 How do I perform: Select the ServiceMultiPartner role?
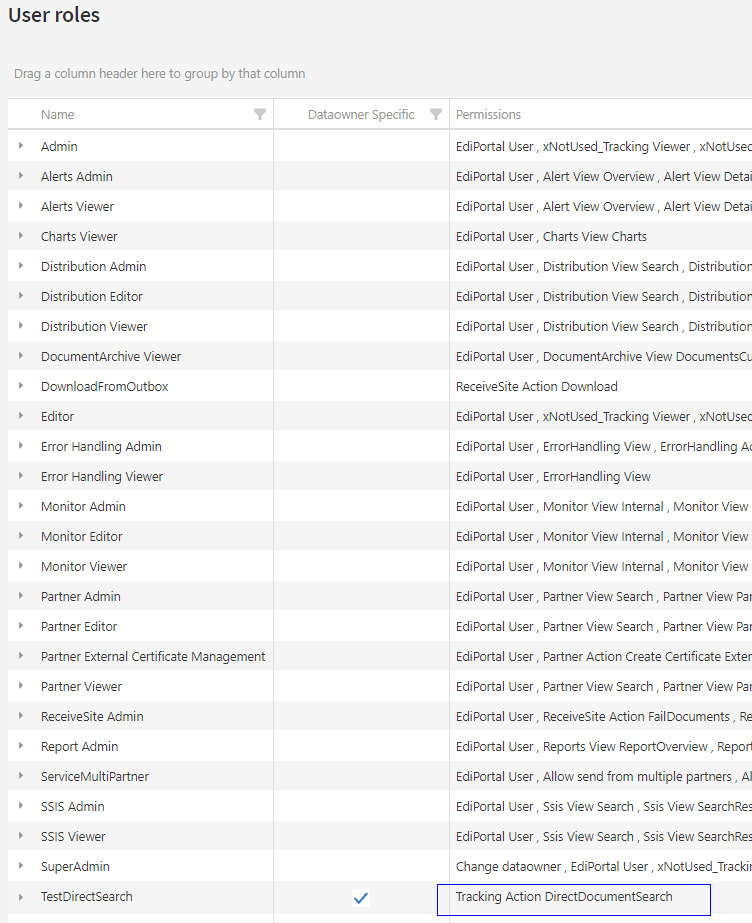(x=95, y=777)
